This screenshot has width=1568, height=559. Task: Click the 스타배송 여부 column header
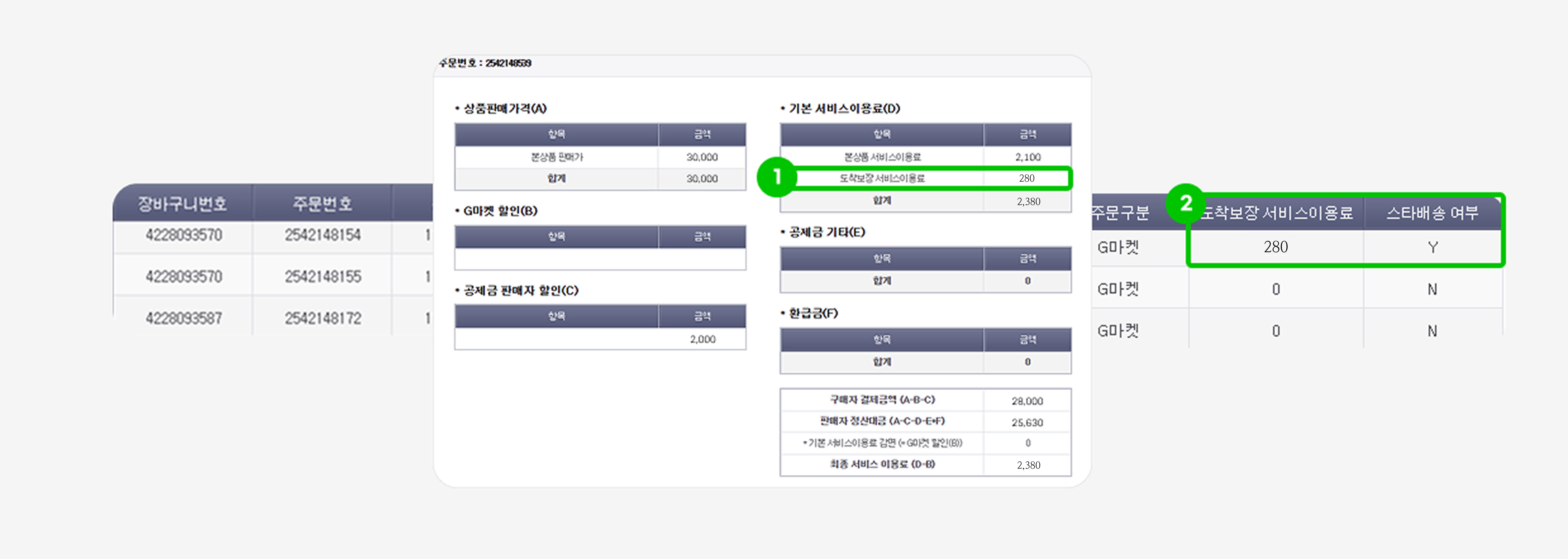pos(1432,213)
